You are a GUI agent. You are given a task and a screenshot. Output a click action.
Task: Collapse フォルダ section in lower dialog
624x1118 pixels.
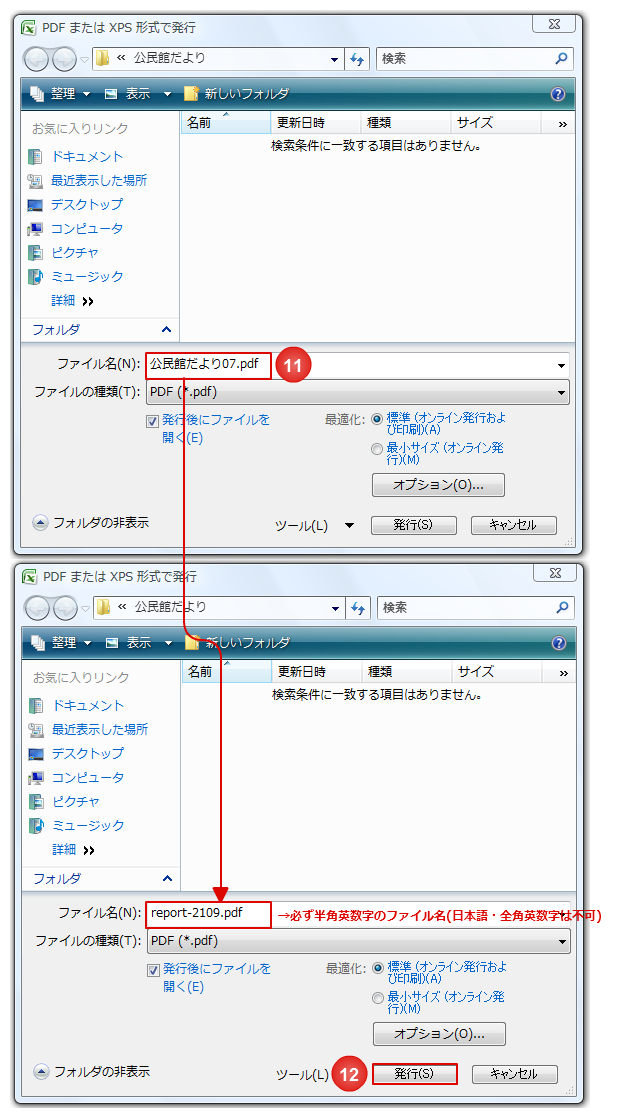[x=168, y=878]
